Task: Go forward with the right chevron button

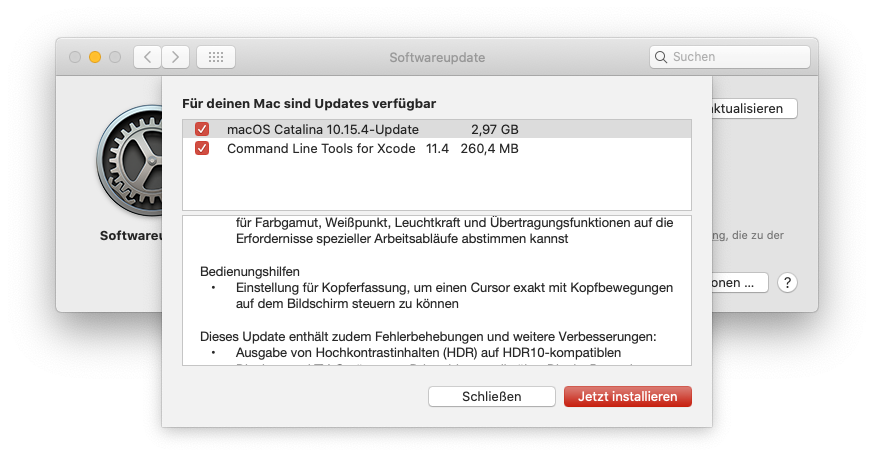Action: pos(176,57)
